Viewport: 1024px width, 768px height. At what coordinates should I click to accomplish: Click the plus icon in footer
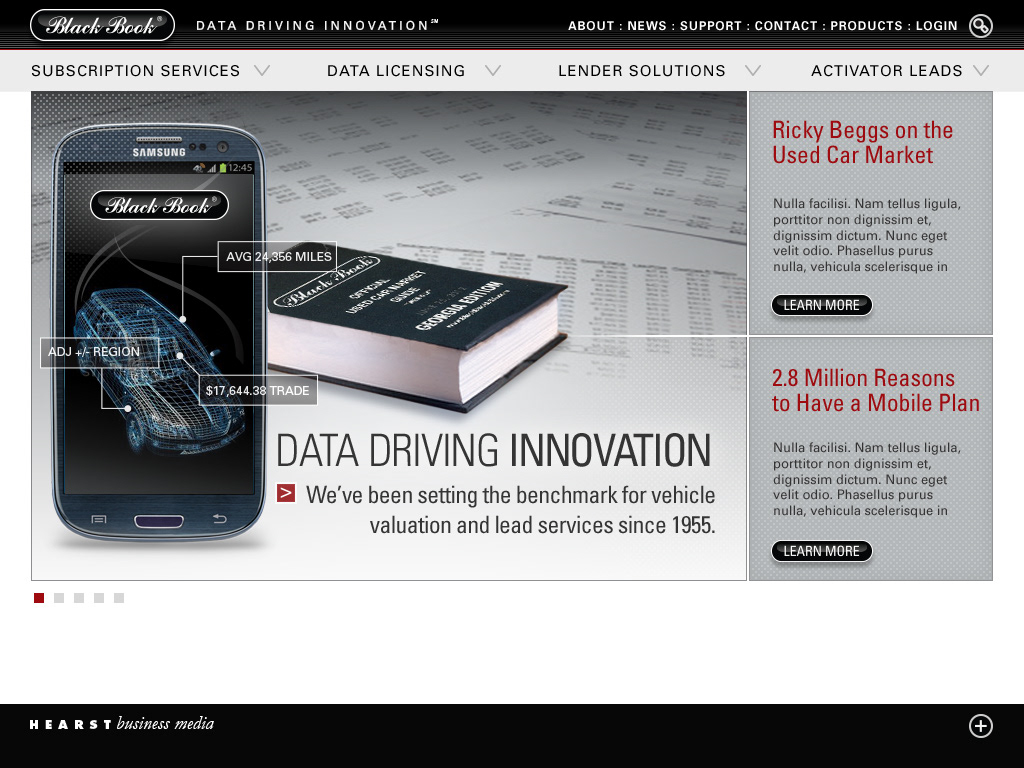[980, 726]
